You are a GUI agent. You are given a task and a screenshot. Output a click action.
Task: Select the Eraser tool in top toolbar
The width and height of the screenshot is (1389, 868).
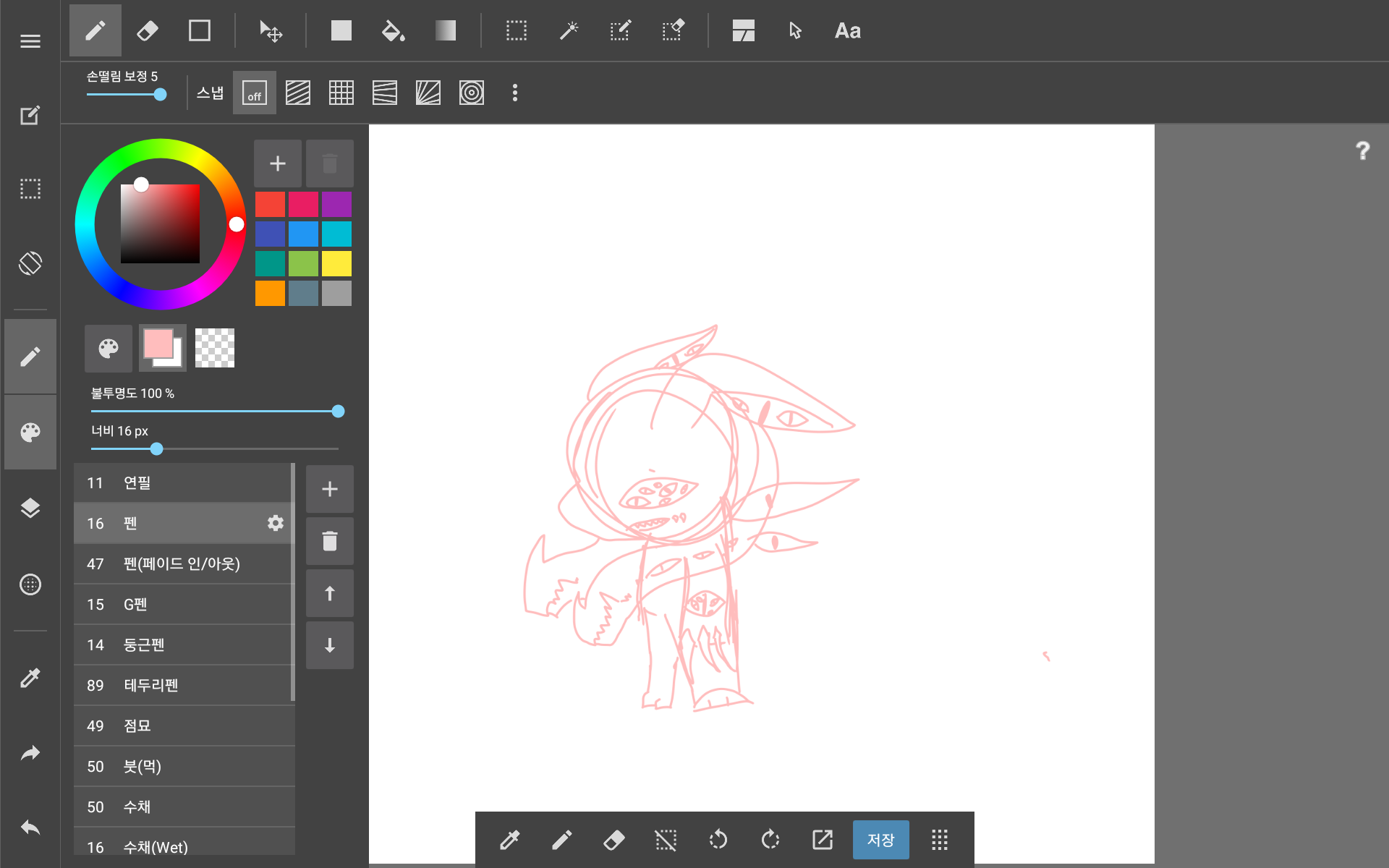(x=148, y=31)
